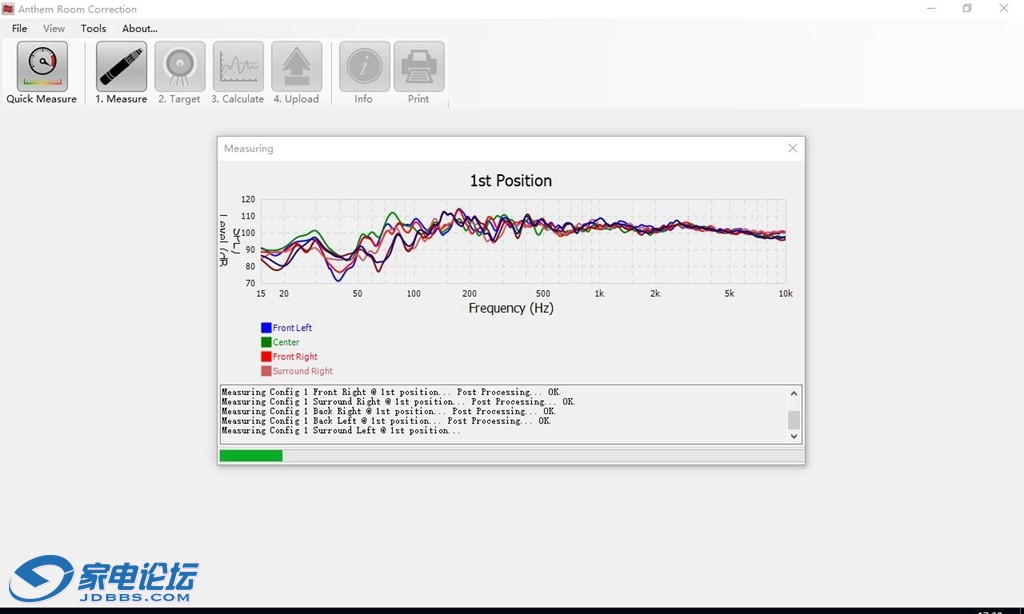Viewport: 1024px width, 614px height.
Task: Open the Tools menu
Action: click(x=93, y=28)
